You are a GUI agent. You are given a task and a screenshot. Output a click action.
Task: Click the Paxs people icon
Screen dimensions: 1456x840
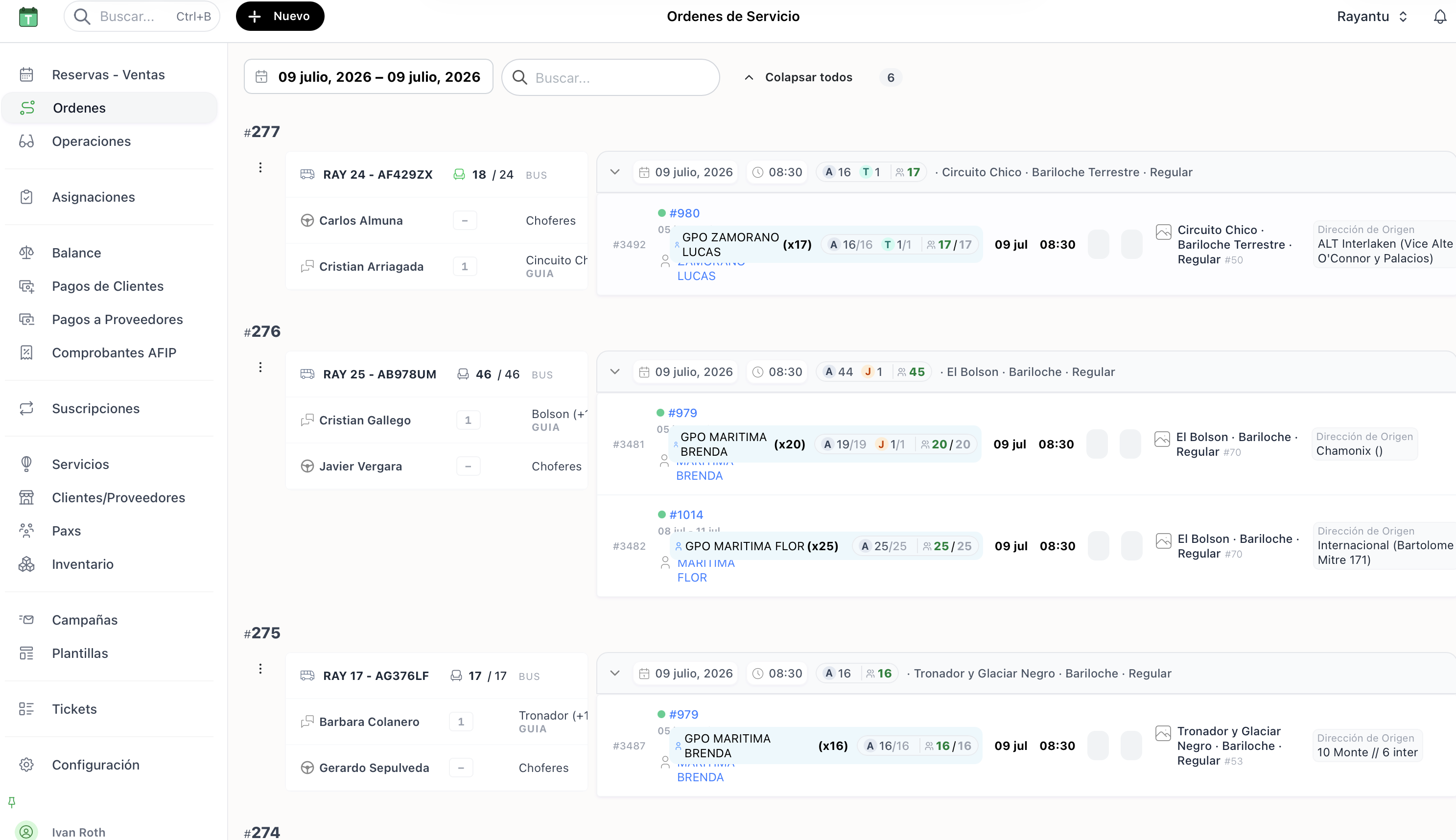point(26,531)
